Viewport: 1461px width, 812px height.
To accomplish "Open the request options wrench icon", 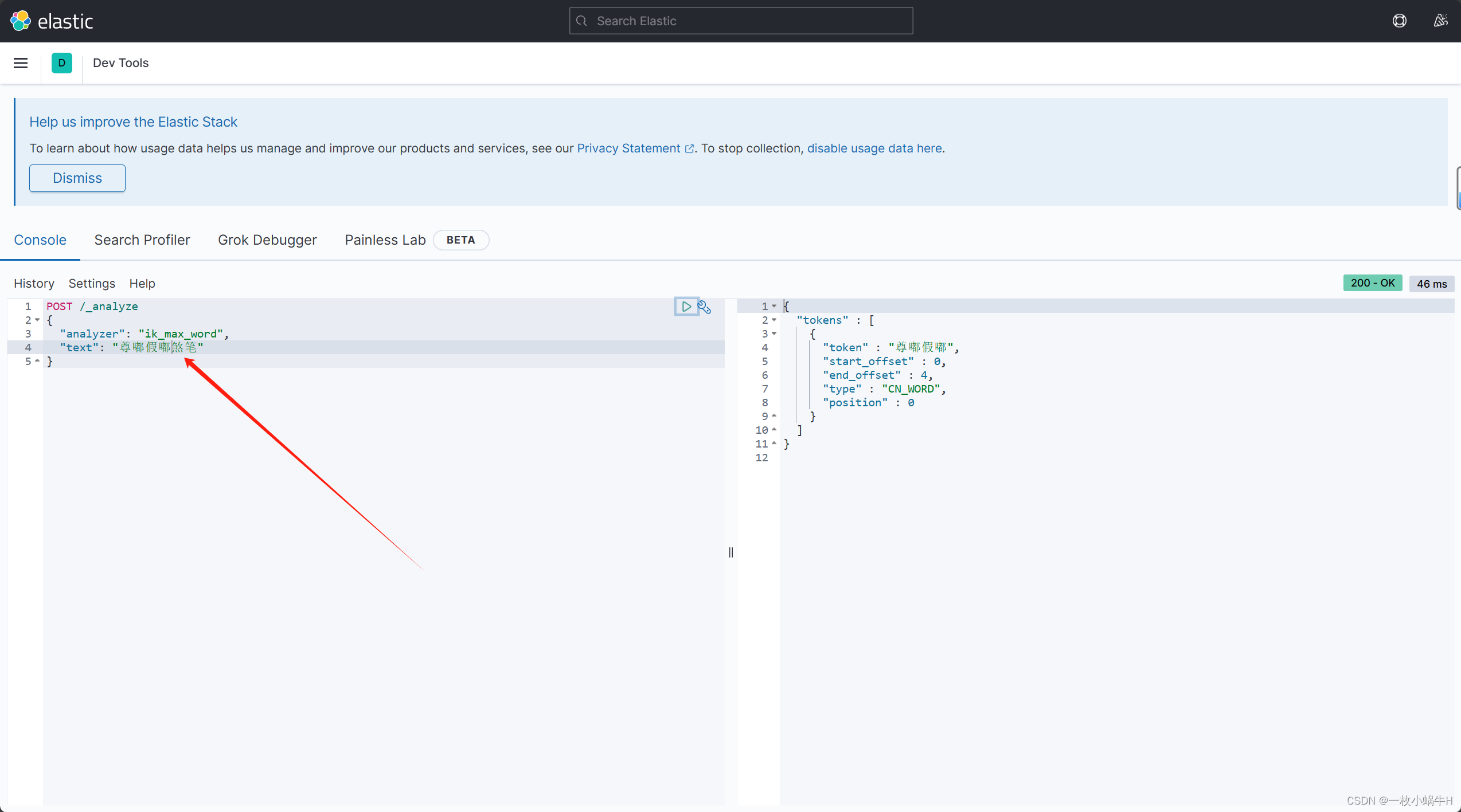I will [704, 307].
